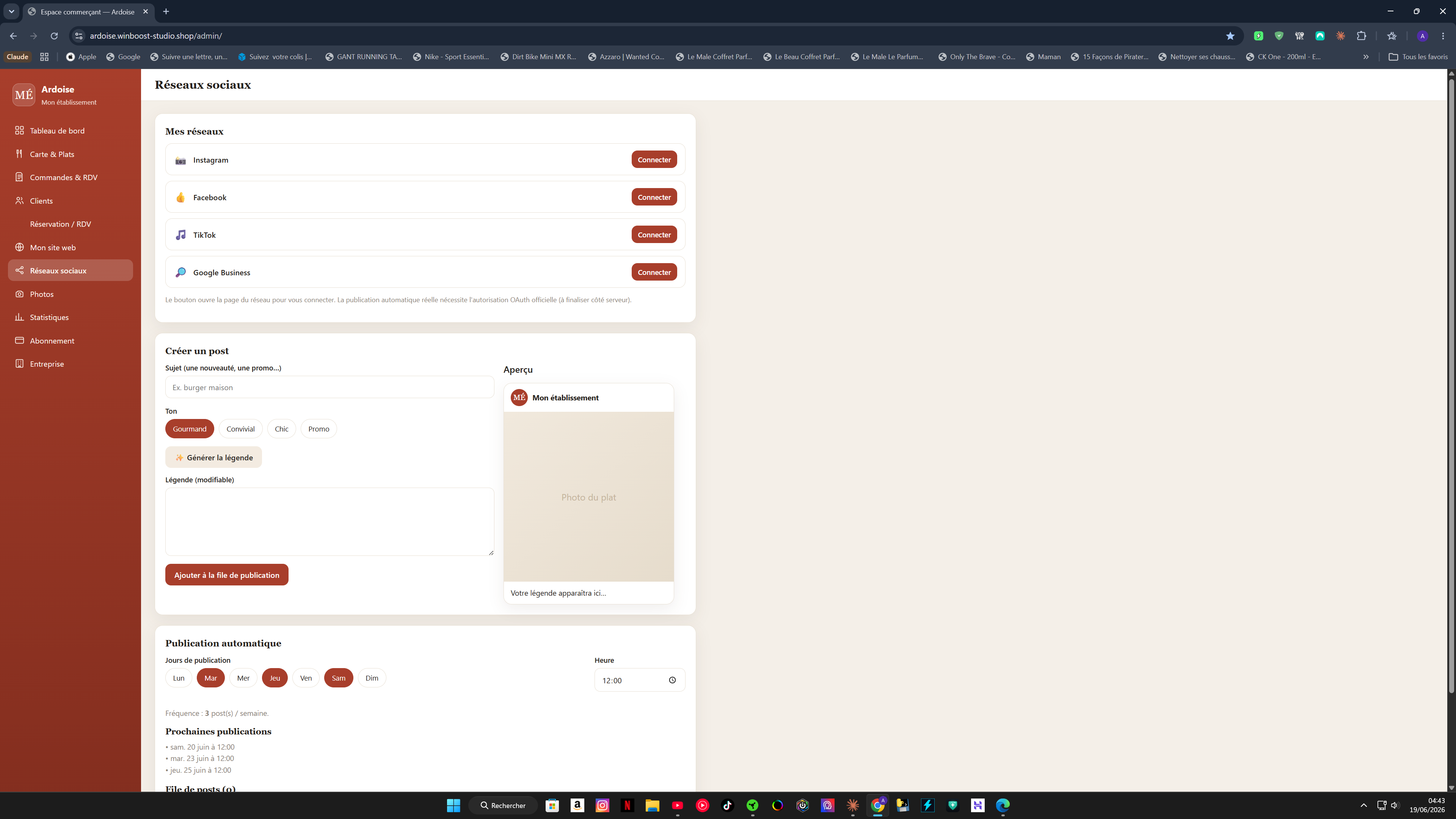1456x819 pixels.
Task: Go to Commandes & RDV
Action: point(71,177)
